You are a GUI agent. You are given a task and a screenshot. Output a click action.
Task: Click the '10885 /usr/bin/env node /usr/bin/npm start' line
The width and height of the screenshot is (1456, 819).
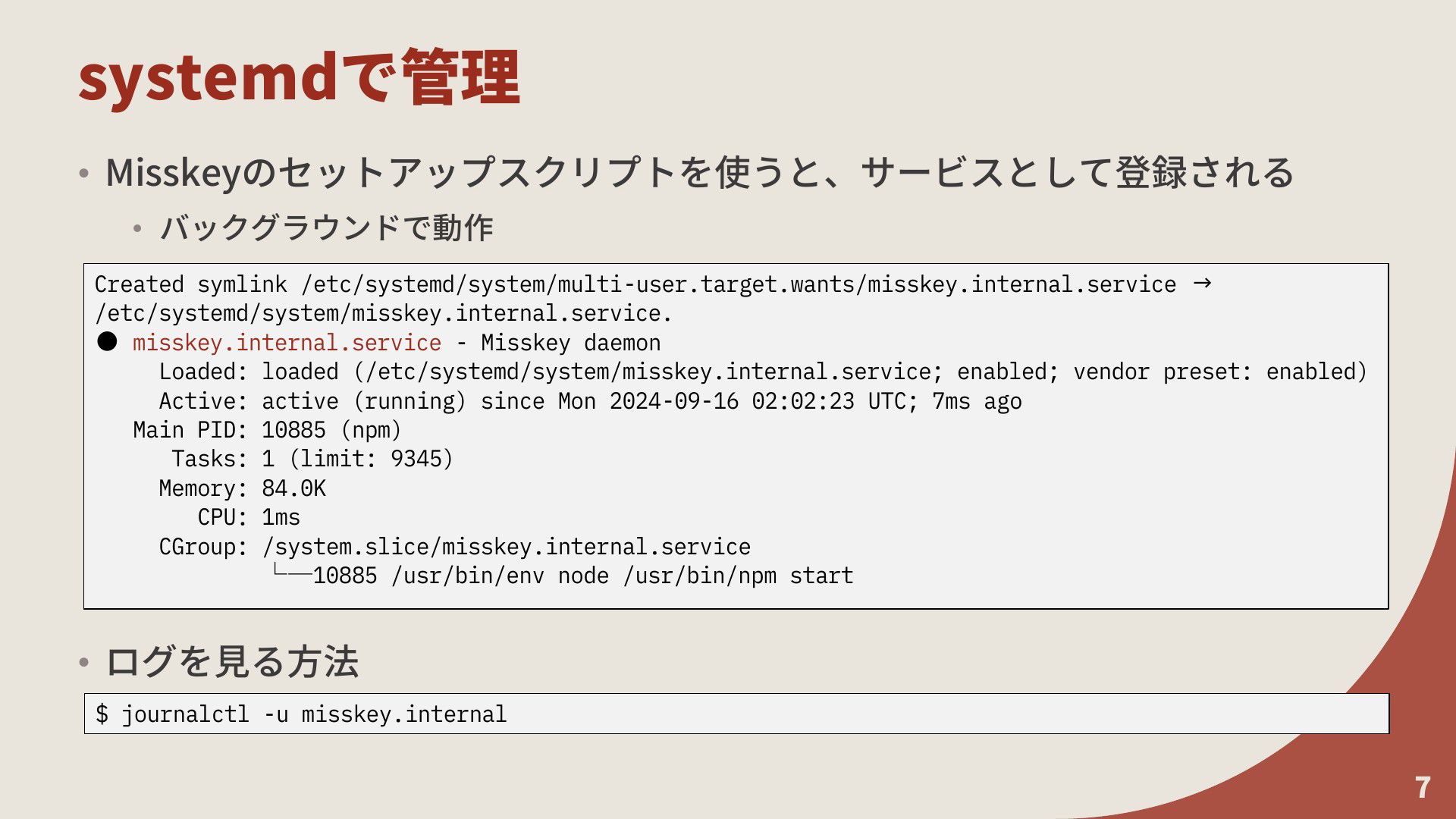(x=563, y=576)
